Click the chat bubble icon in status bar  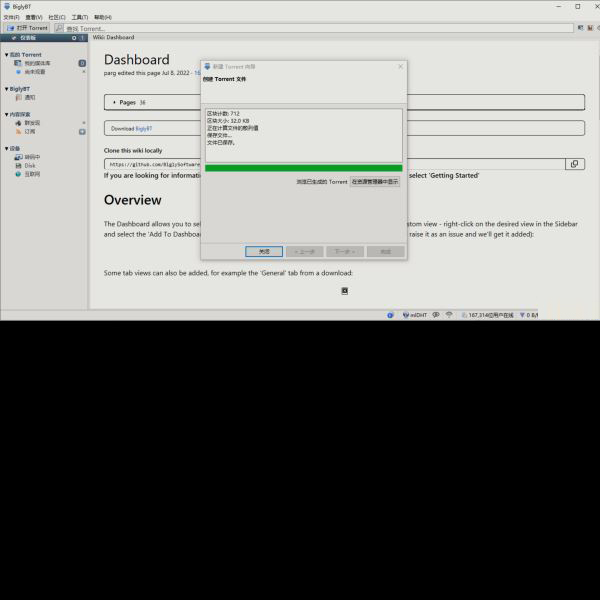tap(436, 315)
